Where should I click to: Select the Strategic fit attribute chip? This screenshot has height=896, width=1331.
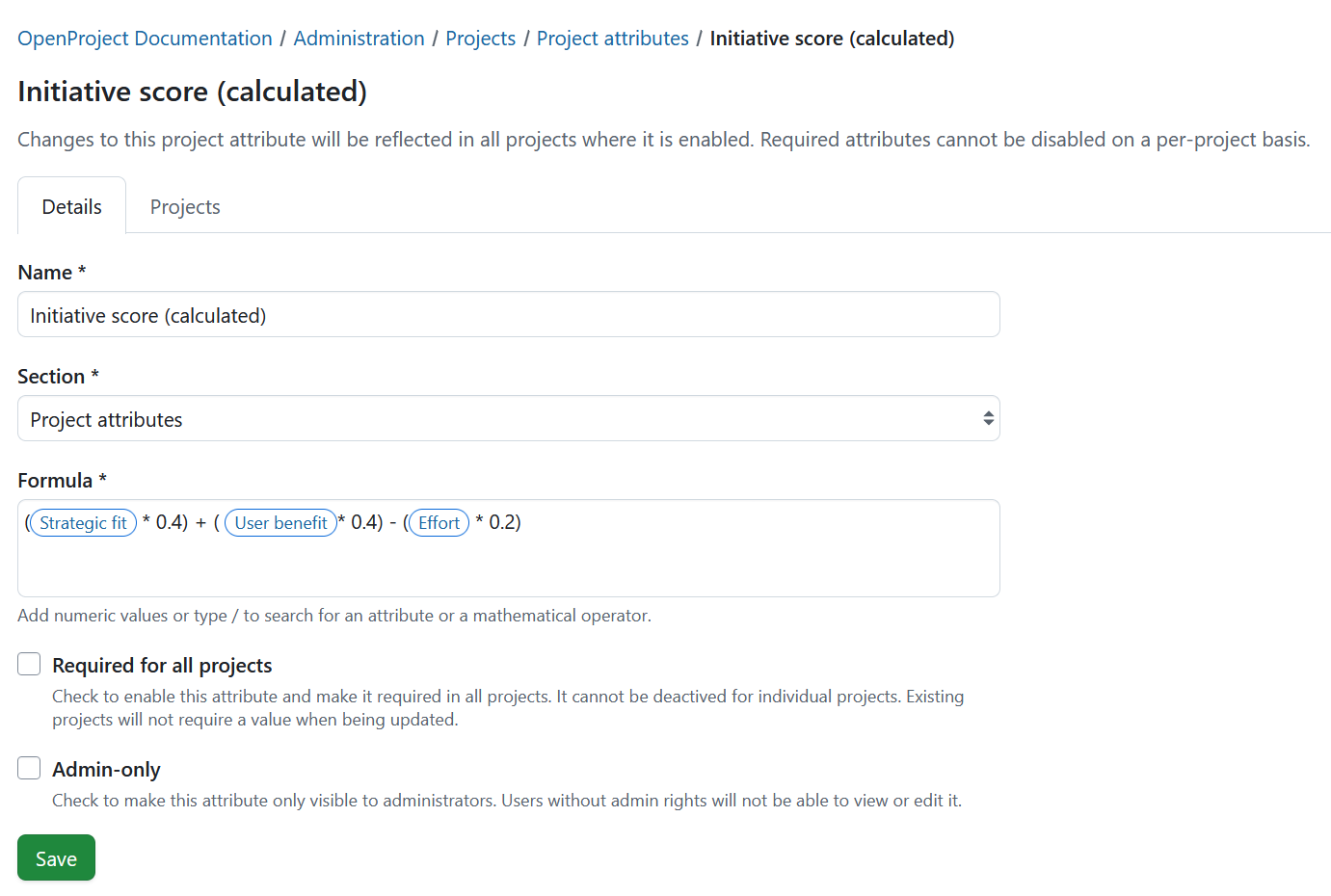pos(83,522)
